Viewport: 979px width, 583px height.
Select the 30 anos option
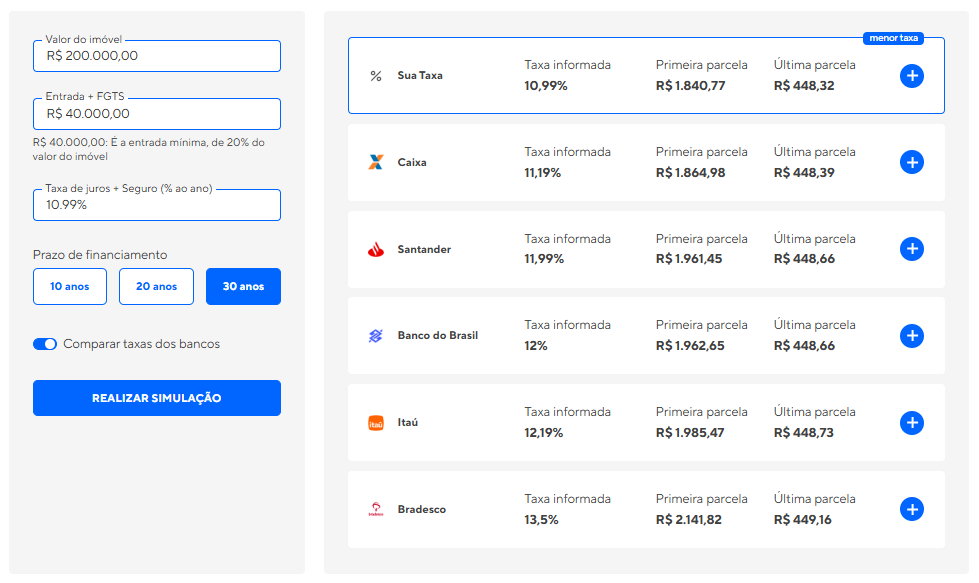coord(243,286)
